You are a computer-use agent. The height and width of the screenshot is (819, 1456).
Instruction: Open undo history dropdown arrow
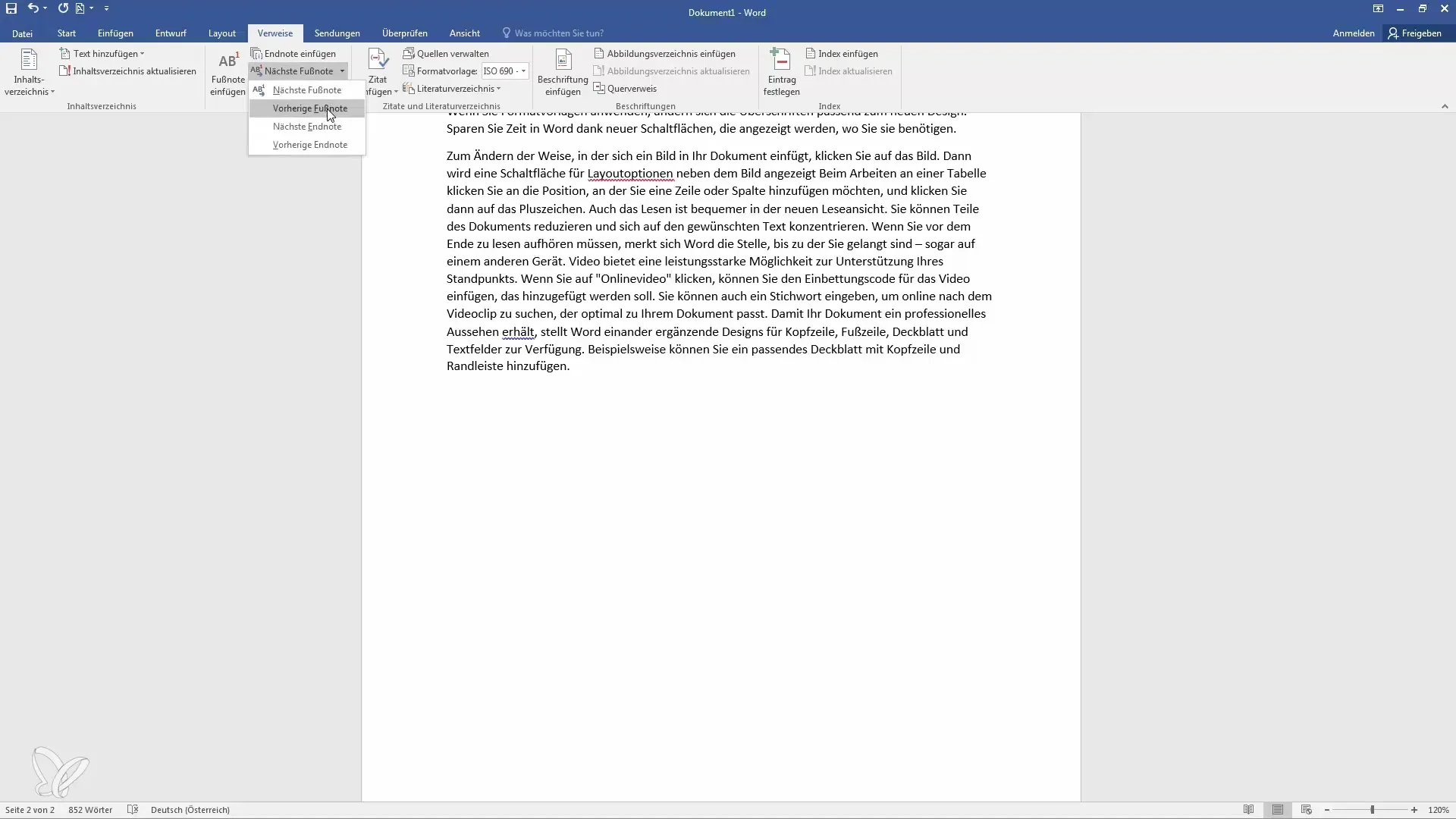point(45,8)
